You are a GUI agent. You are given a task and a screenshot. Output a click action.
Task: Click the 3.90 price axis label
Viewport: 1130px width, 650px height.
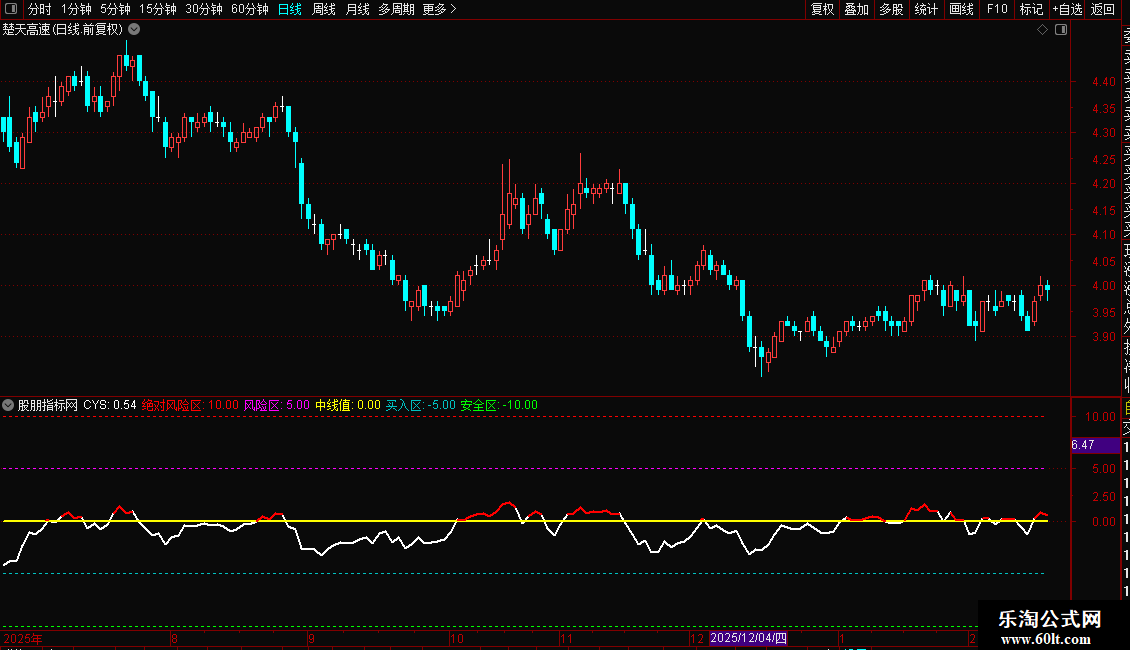tap(1103, 337)
